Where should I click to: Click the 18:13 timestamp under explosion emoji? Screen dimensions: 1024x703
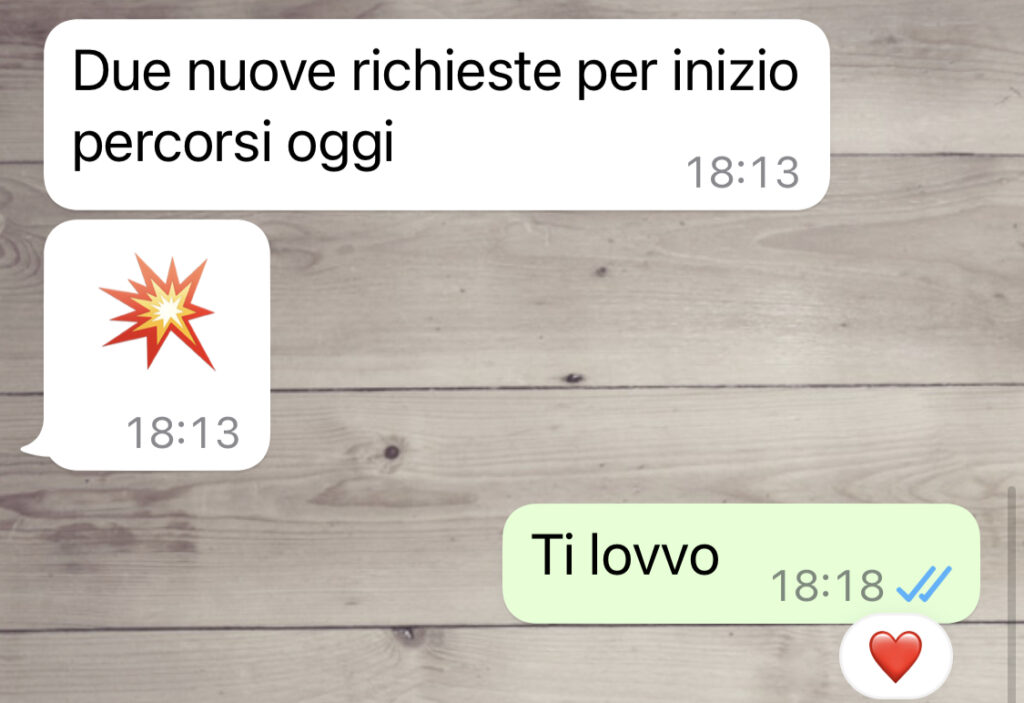183,433
